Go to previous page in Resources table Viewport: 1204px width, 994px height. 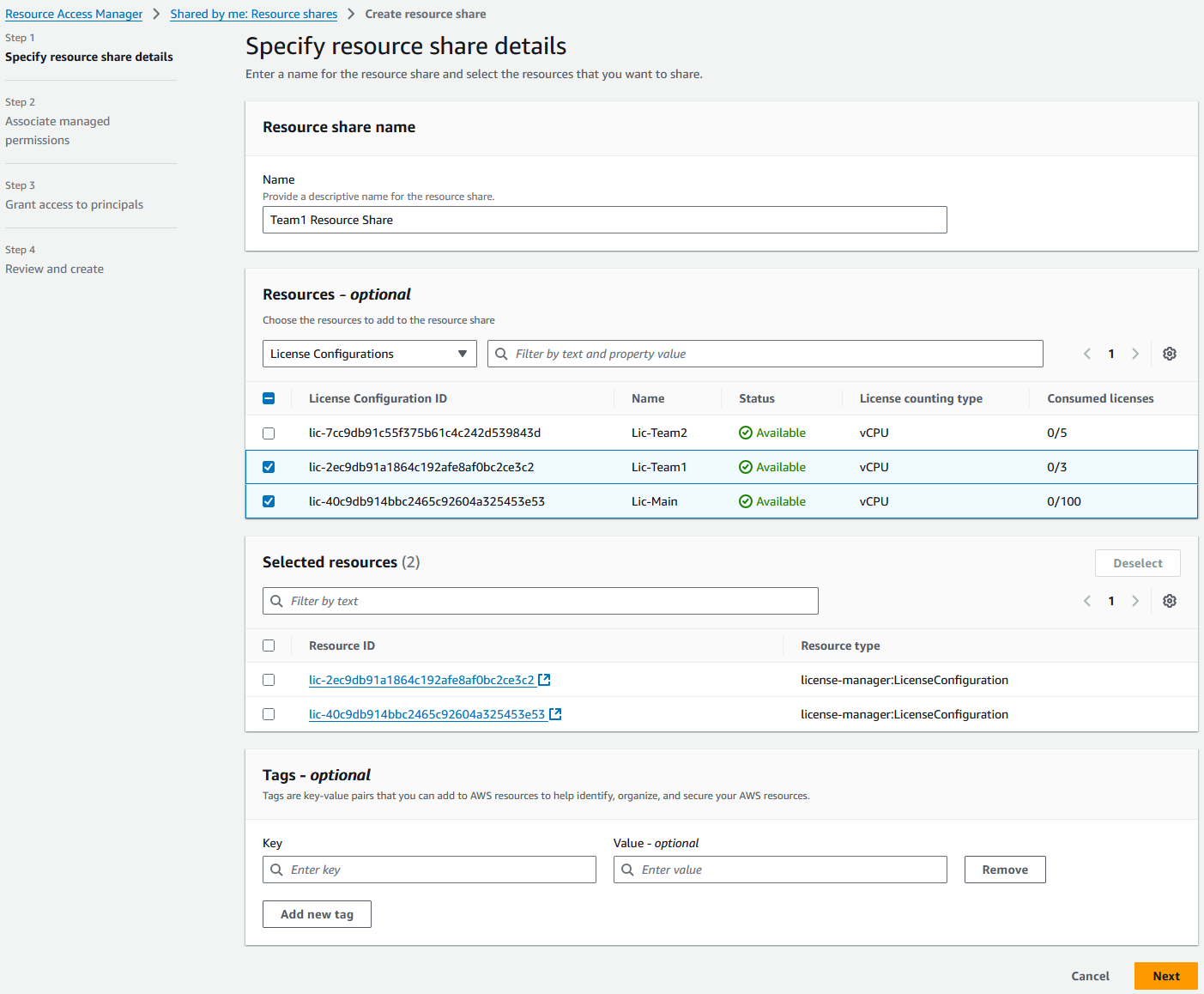(1087, 354)
